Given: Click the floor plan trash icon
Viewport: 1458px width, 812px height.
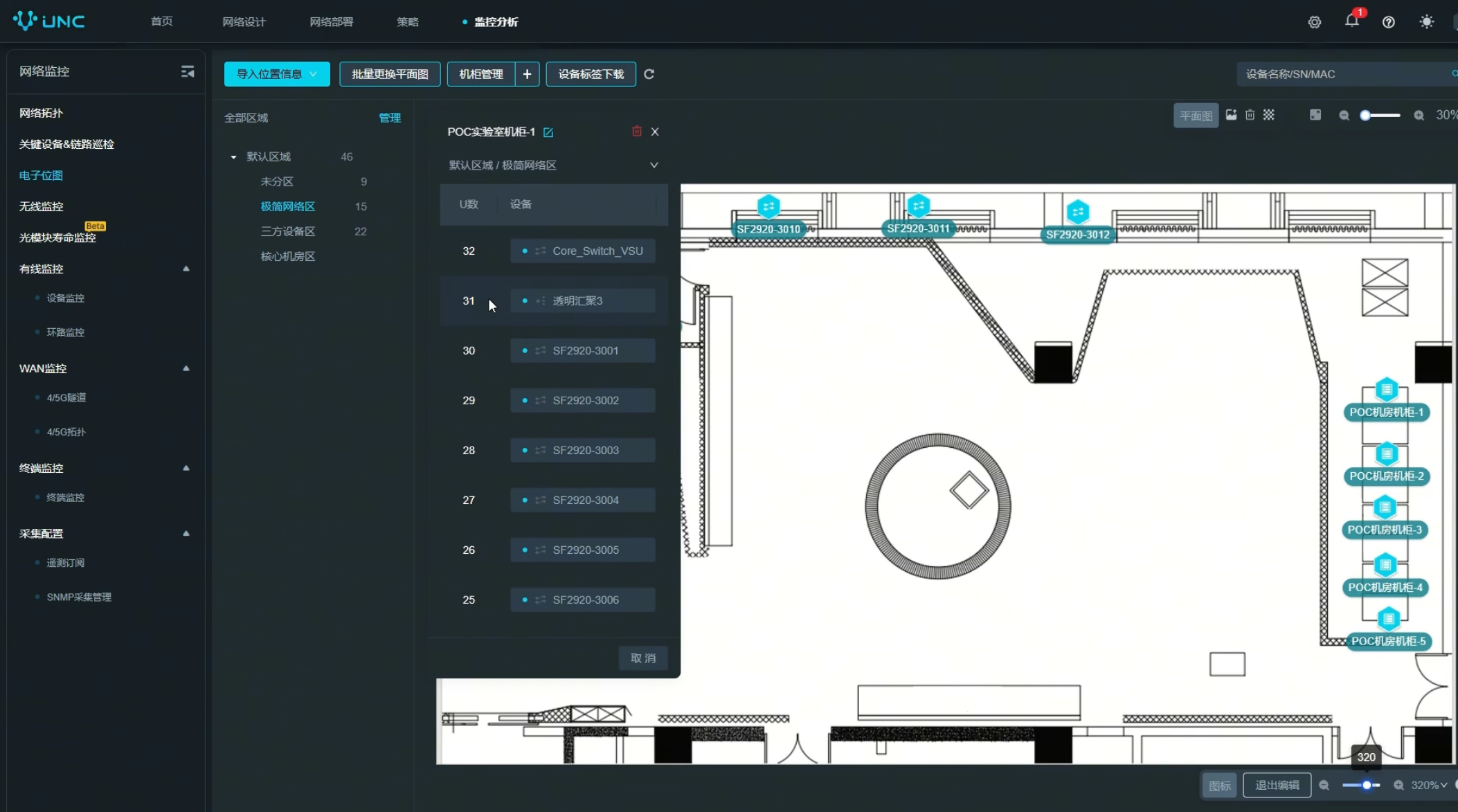Looking at the screenshot, I should coord(1250,115).
